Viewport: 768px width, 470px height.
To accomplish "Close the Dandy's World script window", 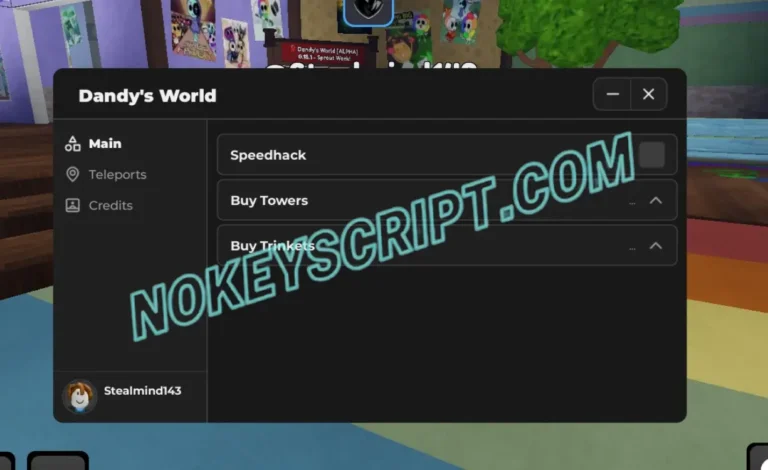I will 648,94.
